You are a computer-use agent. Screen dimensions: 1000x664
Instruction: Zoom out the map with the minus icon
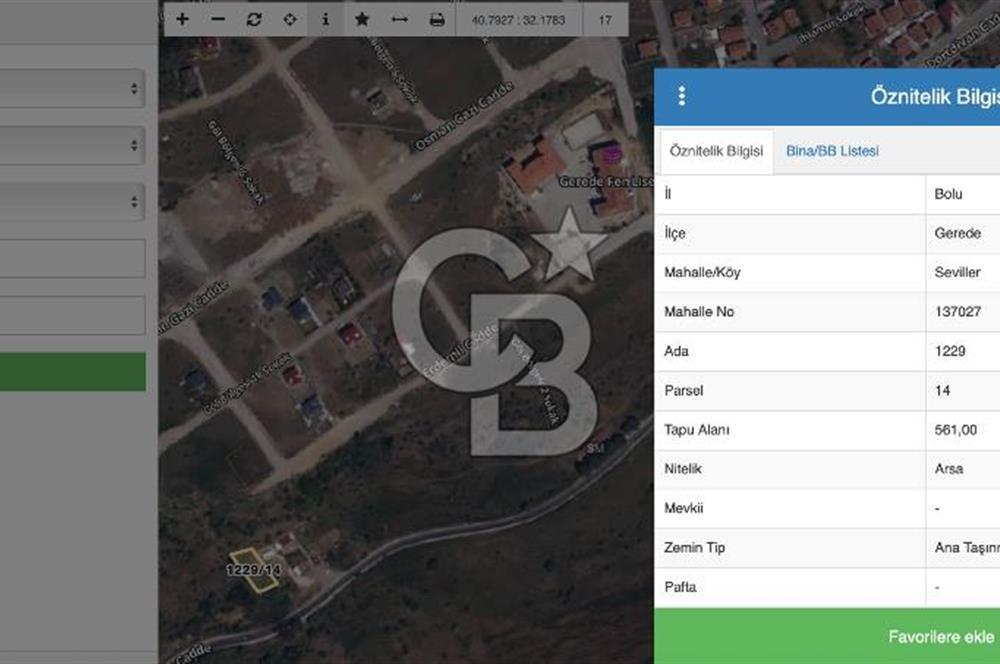[218, 19]
